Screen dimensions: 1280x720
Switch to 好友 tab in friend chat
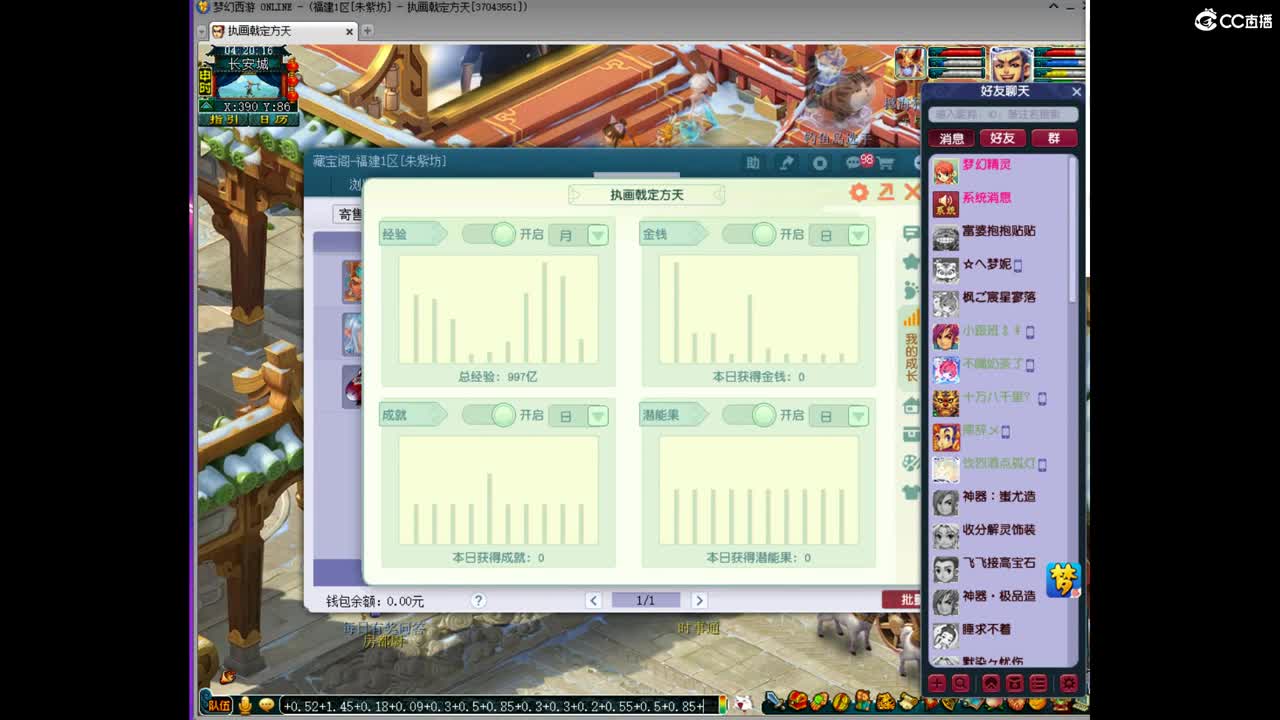(x=1002, y=138)
